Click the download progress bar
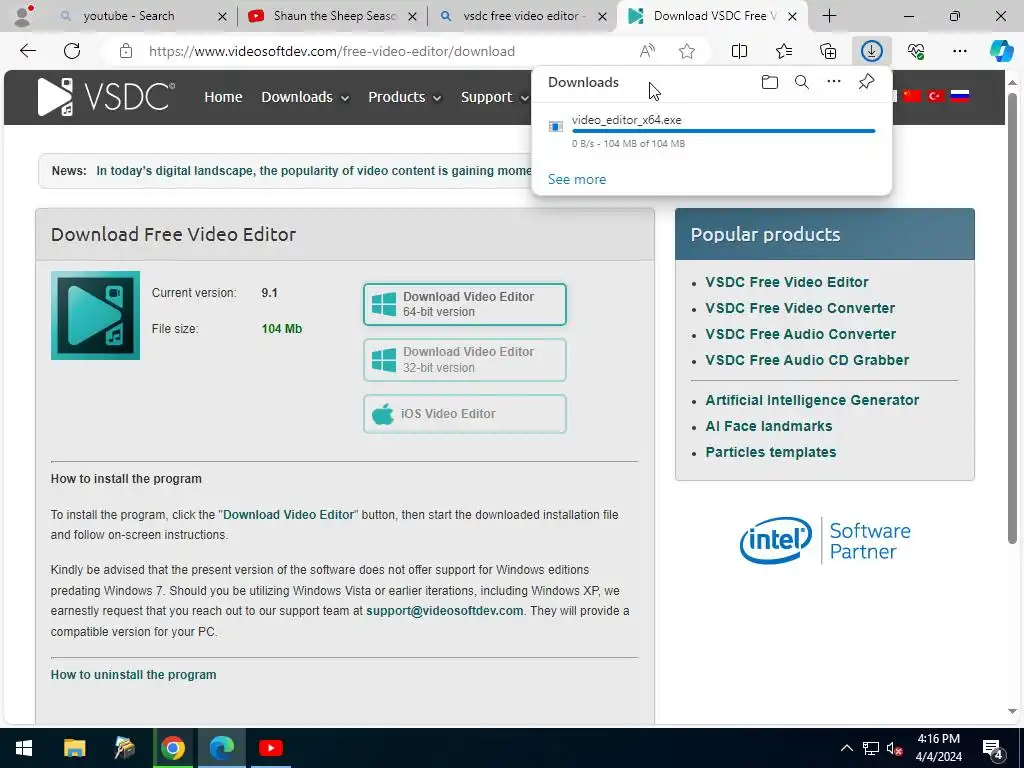 pyautogui.click(x=723, y=131)
